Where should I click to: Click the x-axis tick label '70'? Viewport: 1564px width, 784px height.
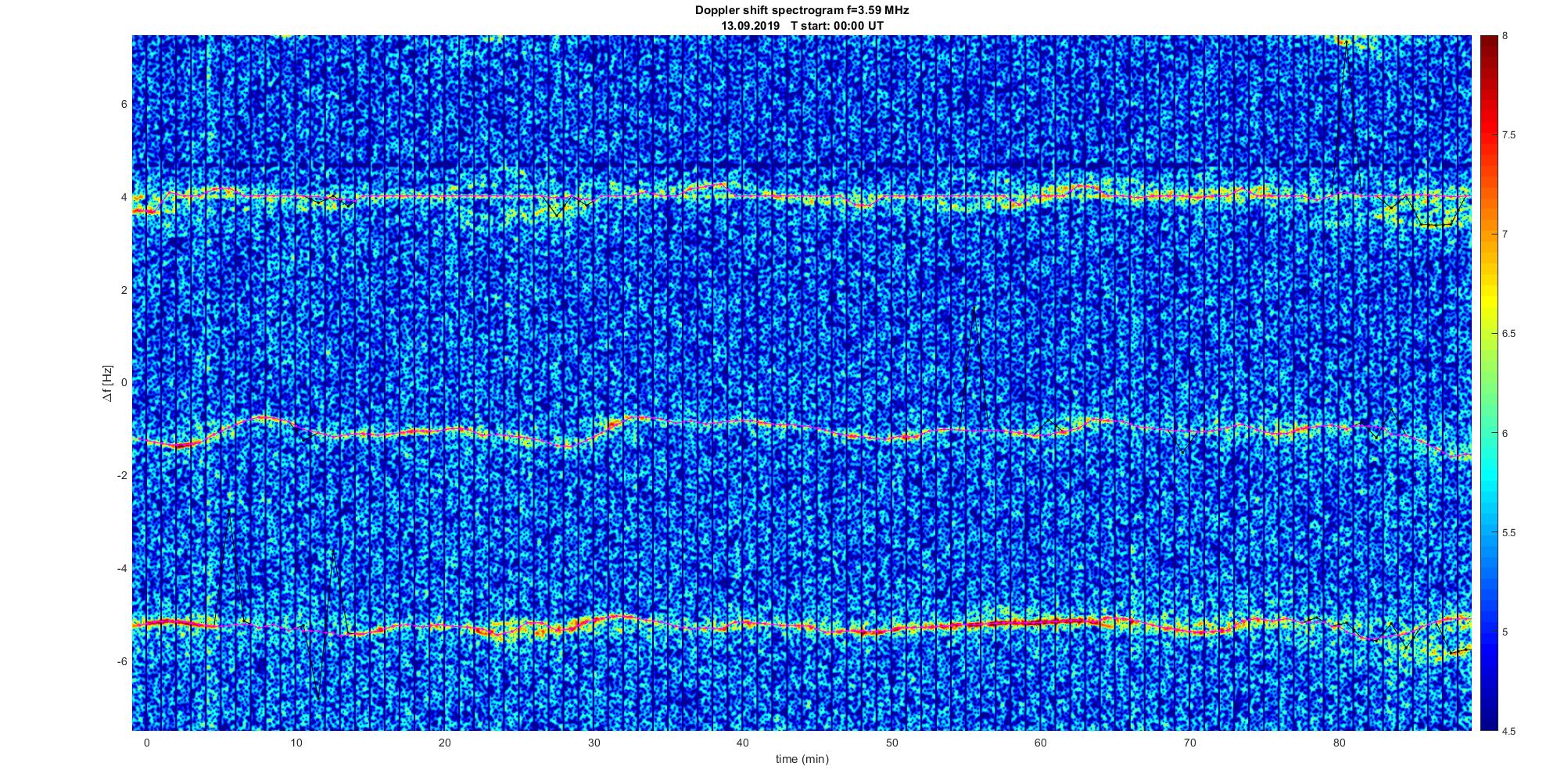coord(1189,743)
